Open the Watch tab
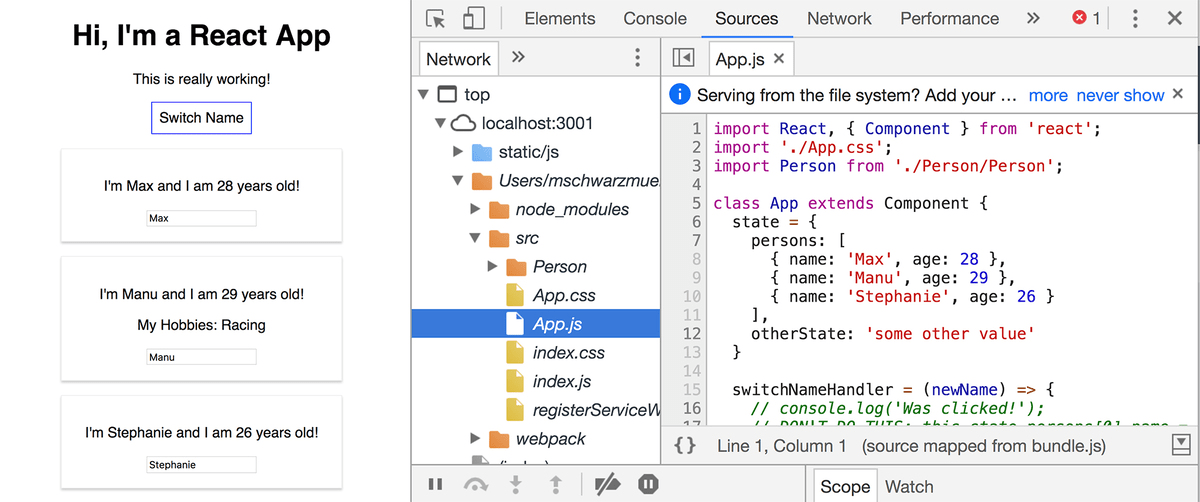The width and height of the screenshot is (1200, 502). point(909,487)
